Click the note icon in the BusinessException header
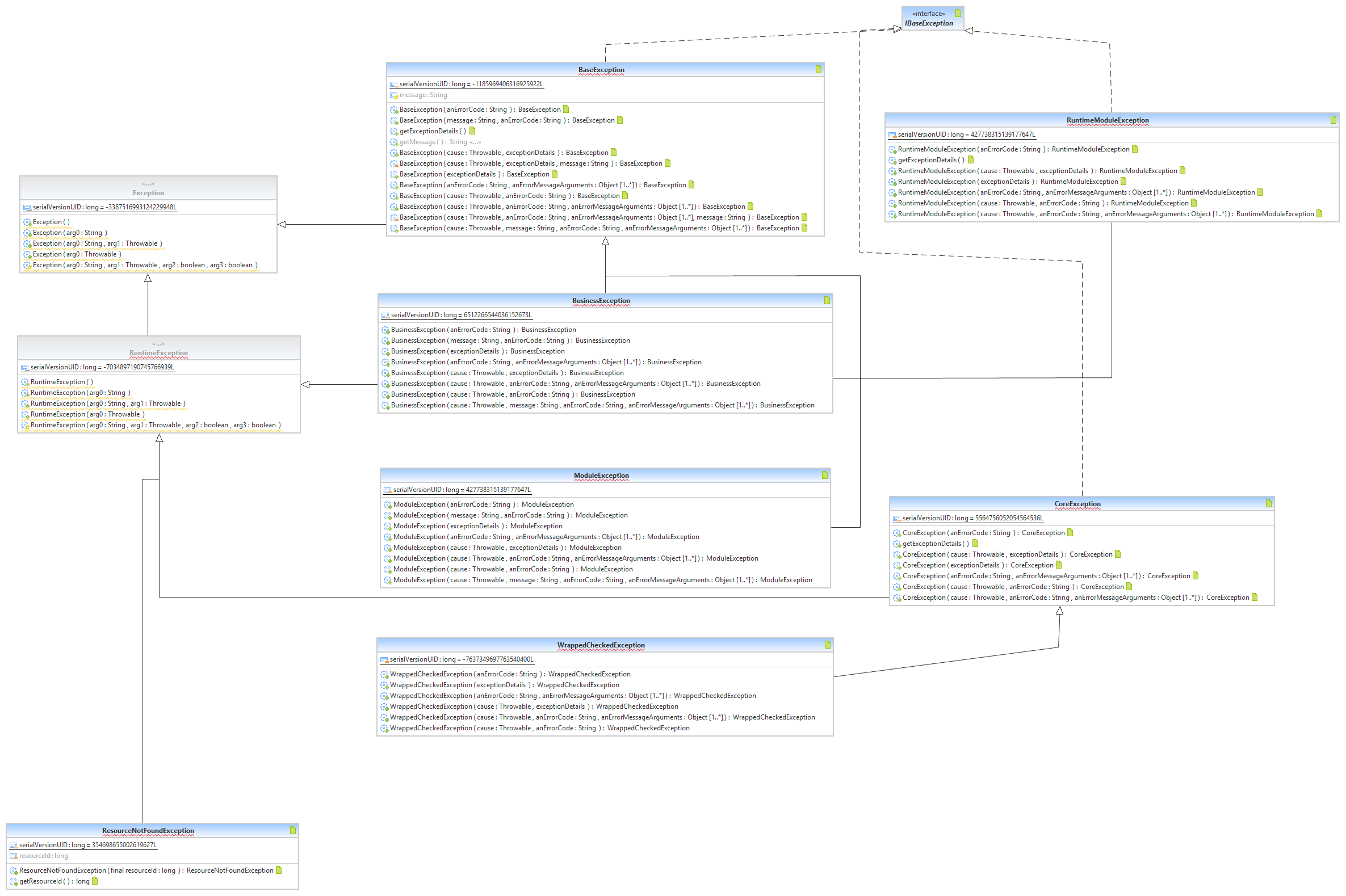 point(827,300)
